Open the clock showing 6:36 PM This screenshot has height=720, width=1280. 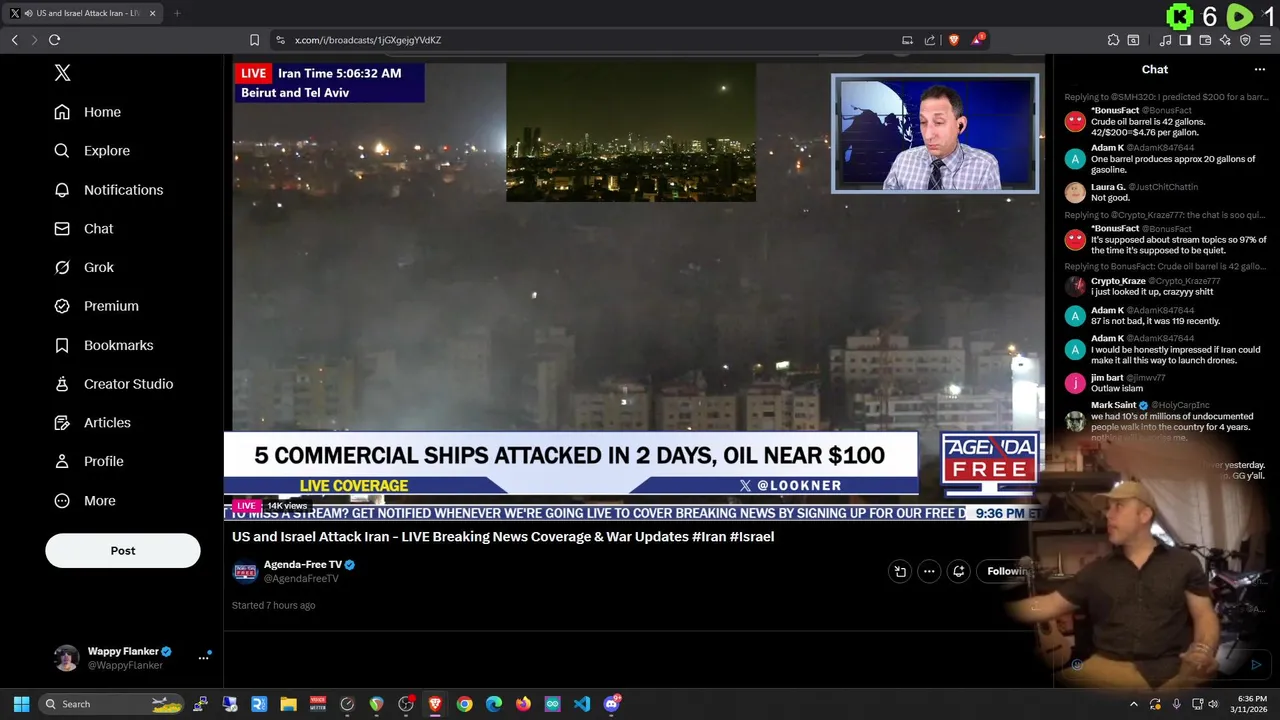(x=1251, y=704)
